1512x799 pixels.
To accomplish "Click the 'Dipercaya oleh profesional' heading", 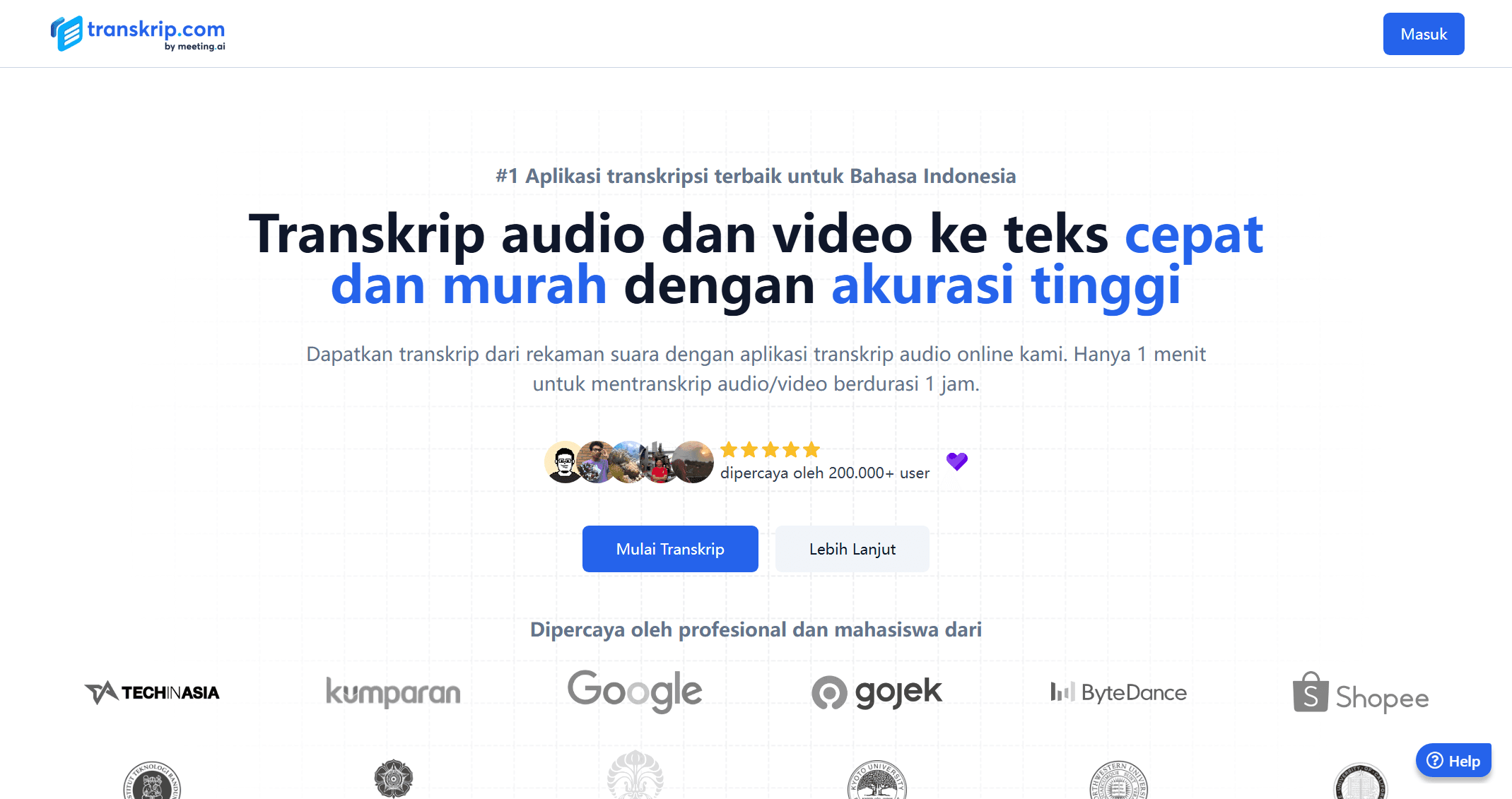I will (756, 629).
